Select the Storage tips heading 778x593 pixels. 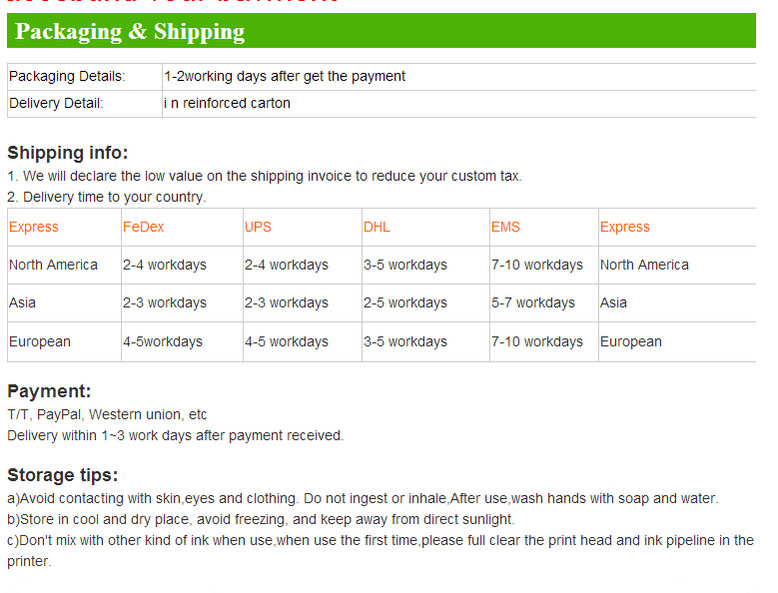(63, 475)
